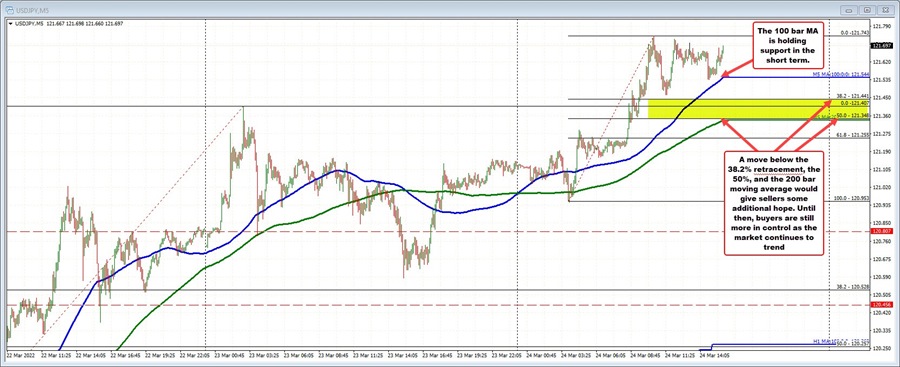Viewport: 900px width, 367px height.
Task: Click the Fibonacci label 0.0 - 121.407
Action: (x=855, y=103)
